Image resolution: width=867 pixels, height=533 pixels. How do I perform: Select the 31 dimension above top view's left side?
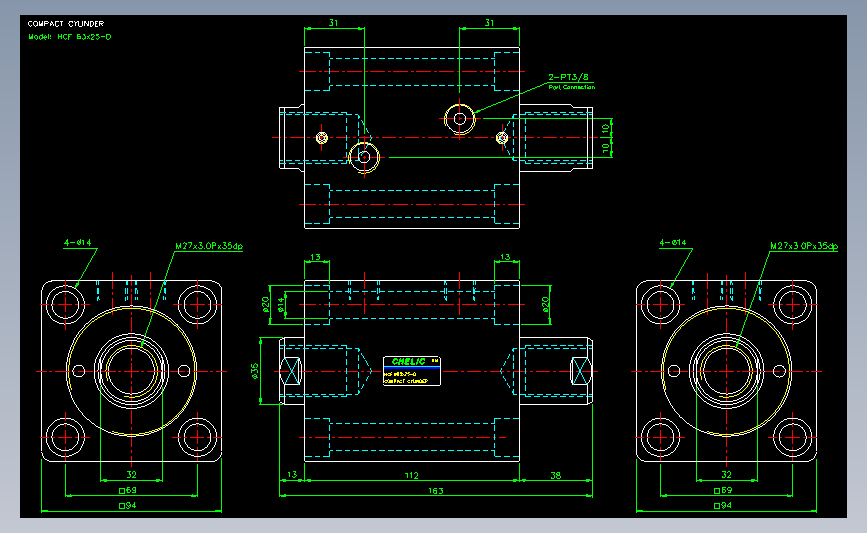333,23
